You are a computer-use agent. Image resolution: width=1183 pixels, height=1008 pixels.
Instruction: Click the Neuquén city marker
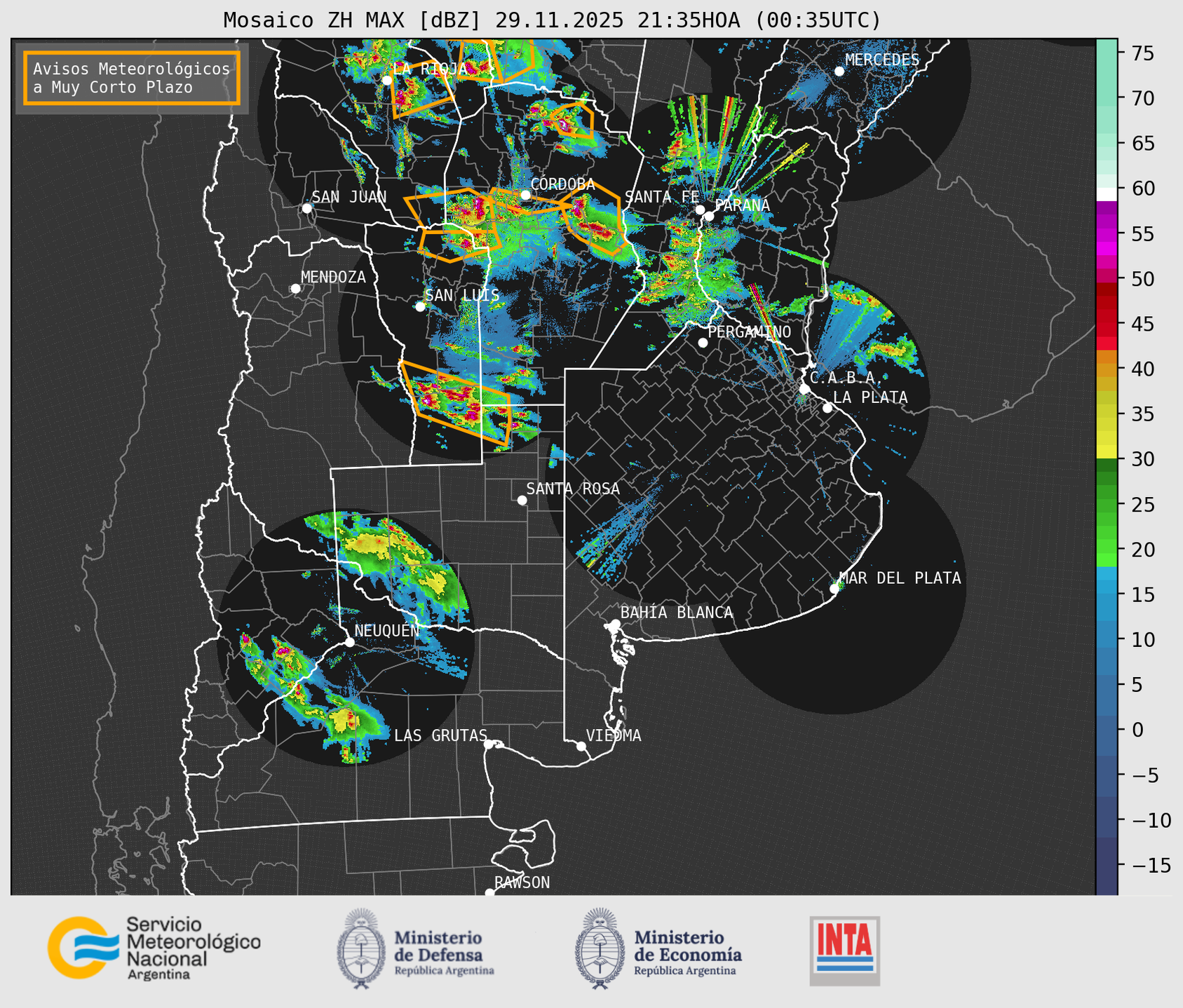point(349,642)
